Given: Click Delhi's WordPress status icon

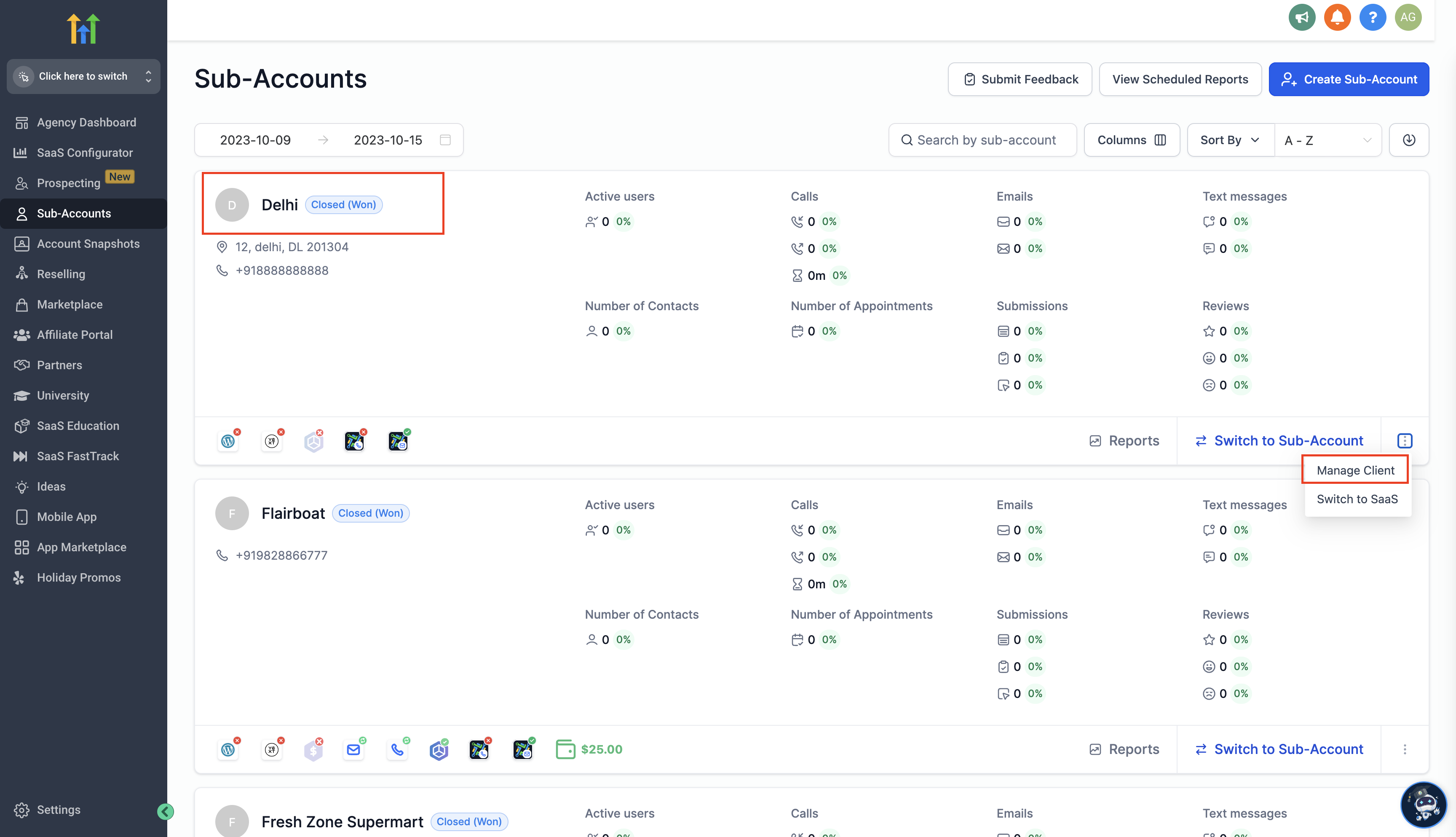Looking at the screenshot, I should tap(228, 441).
